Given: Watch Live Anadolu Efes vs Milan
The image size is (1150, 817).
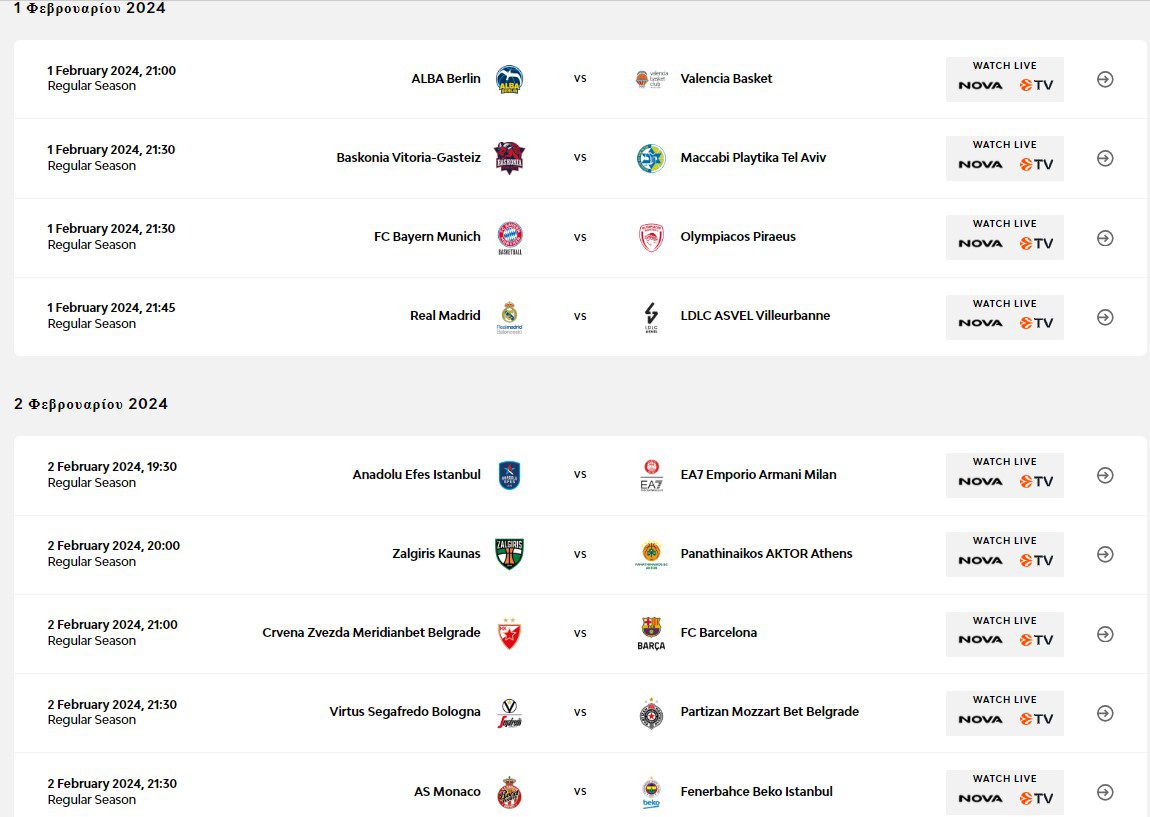Looking at the screenshot, I should point(1004,475).
